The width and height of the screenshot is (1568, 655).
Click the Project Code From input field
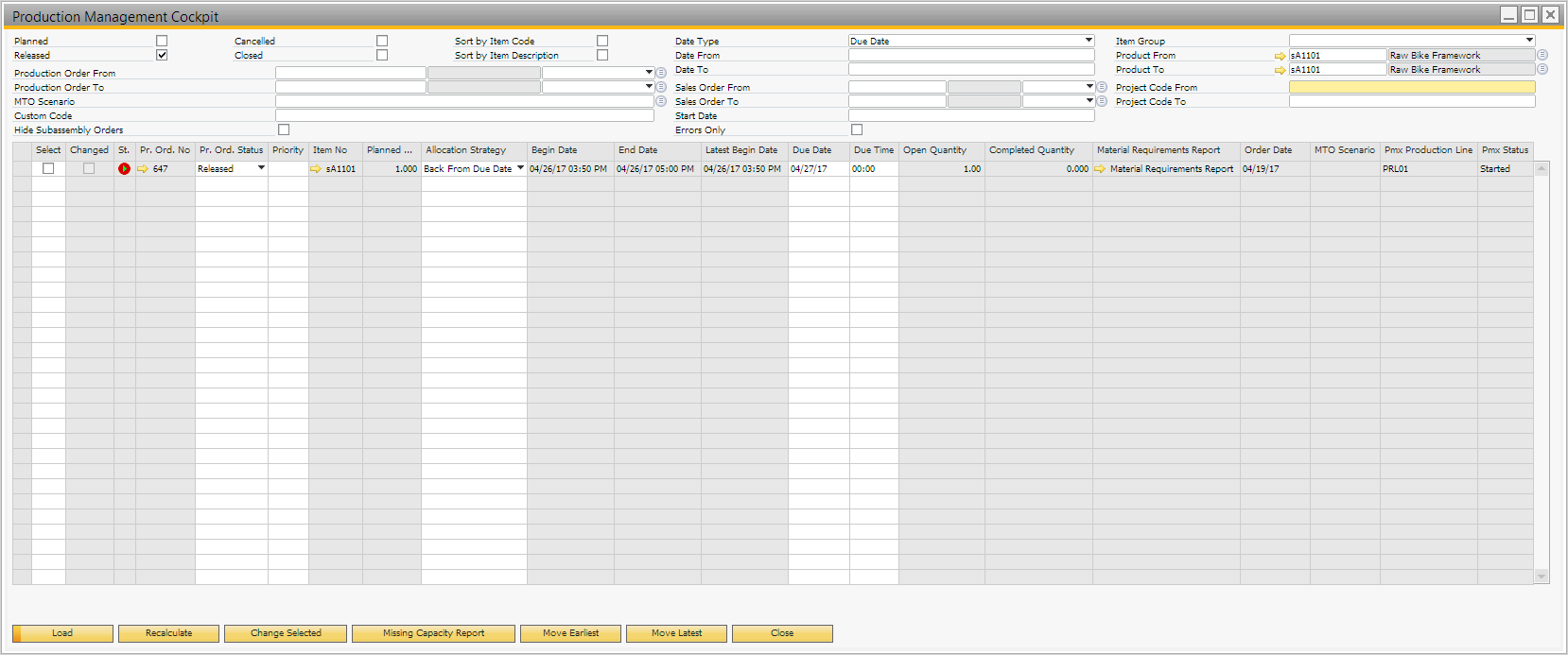point(1411,87)
